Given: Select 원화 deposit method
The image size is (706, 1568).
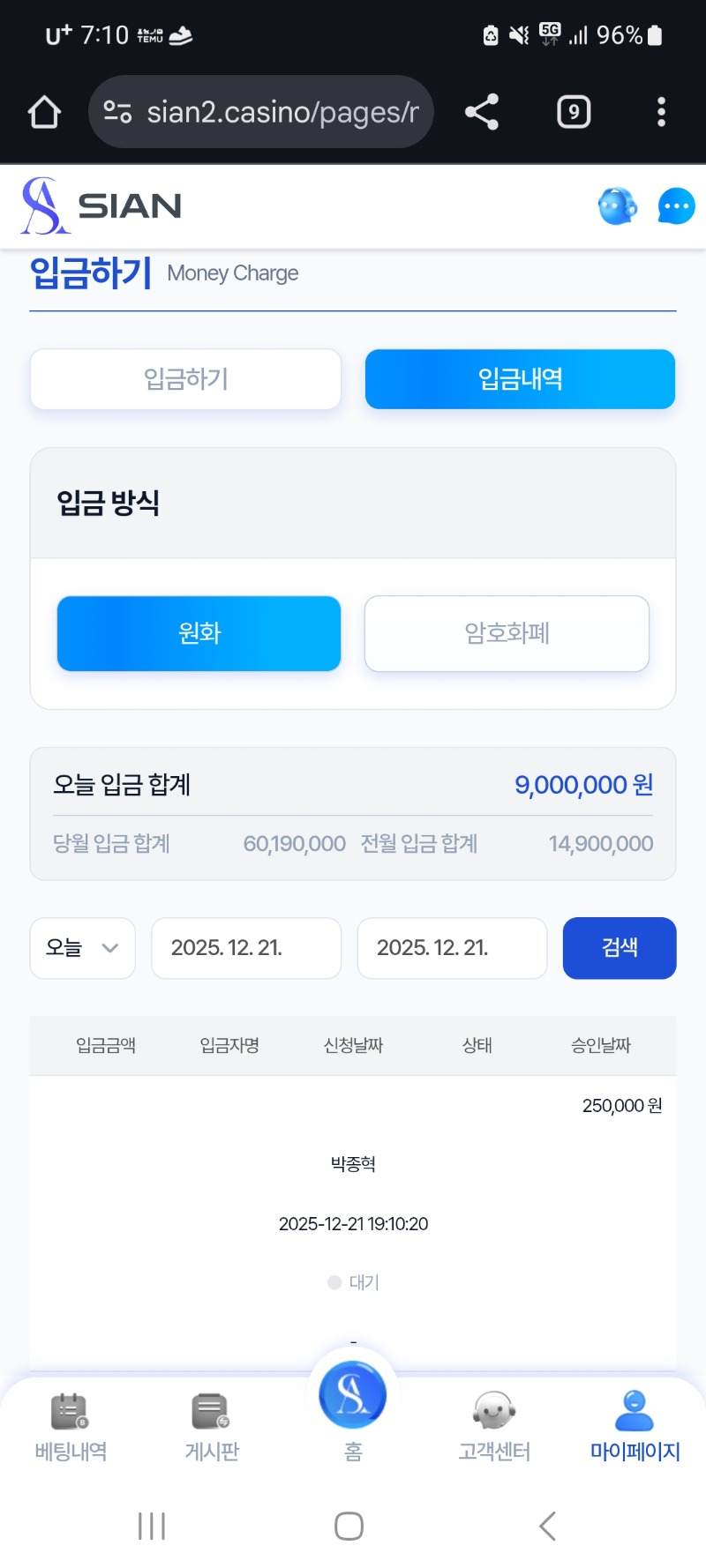Looking at the screenshot, I should pos(199,633).
